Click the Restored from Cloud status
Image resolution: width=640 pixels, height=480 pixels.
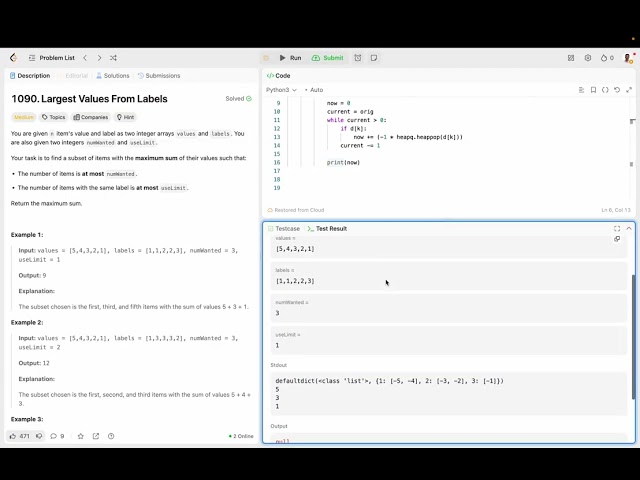pos(296,210)
